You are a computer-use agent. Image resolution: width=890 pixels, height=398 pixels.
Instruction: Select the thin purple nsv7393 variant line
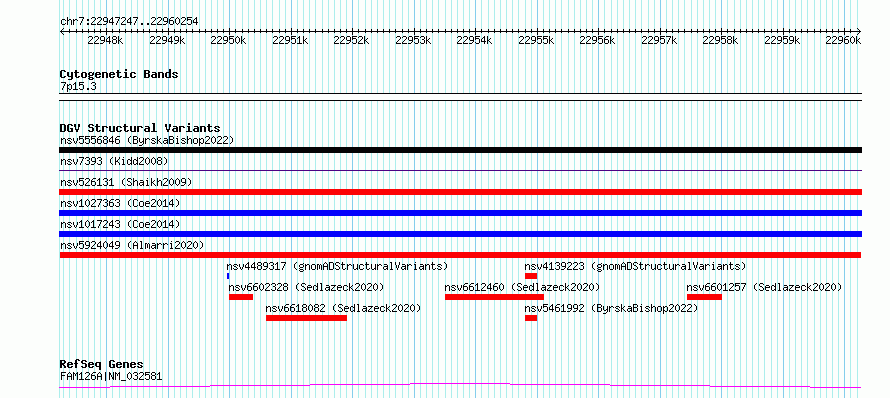pos(460,170)
